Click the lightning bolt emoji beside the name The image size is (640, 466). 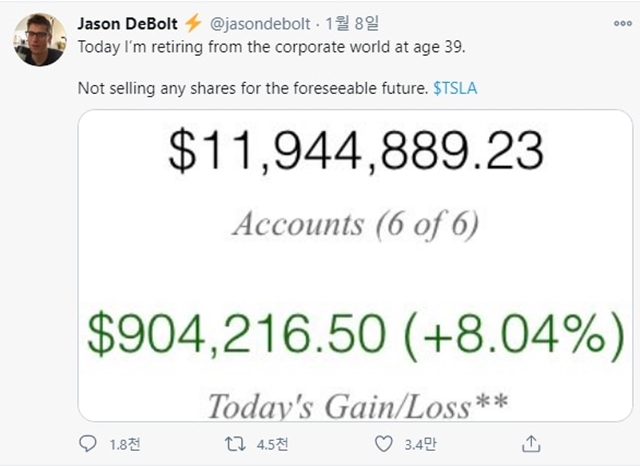point(194,22)
